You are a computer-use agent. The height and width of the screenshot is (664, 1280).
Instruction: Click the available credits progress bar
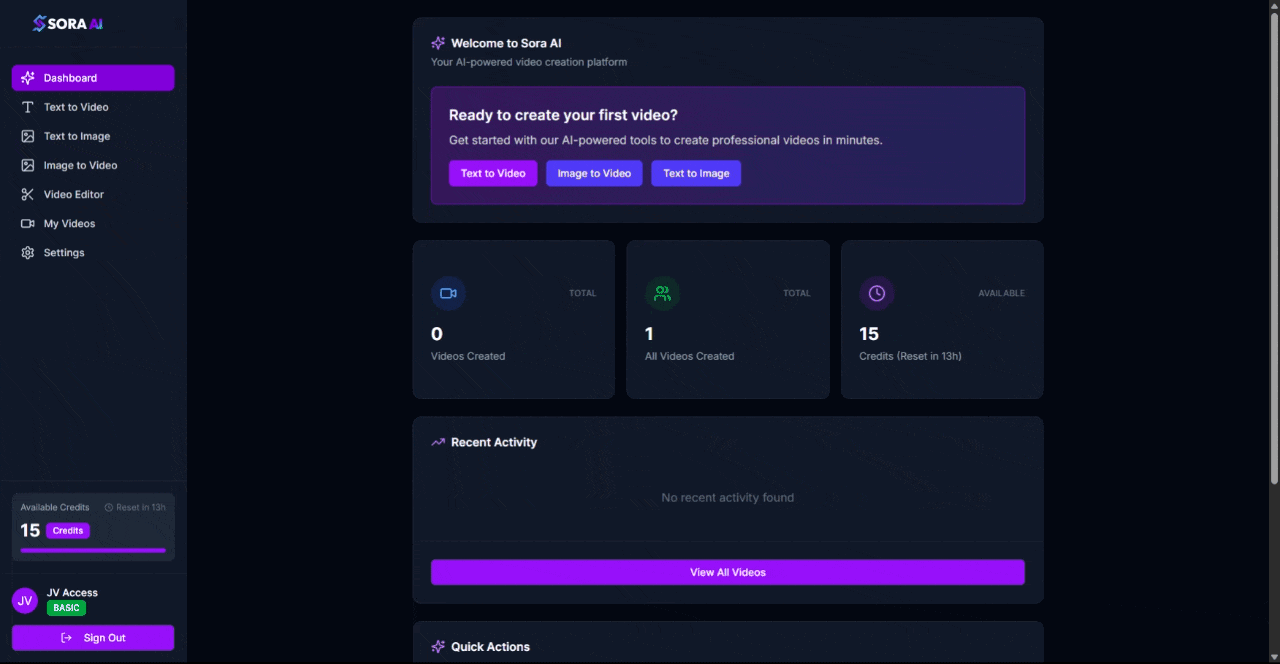click(x=93, y=550)
